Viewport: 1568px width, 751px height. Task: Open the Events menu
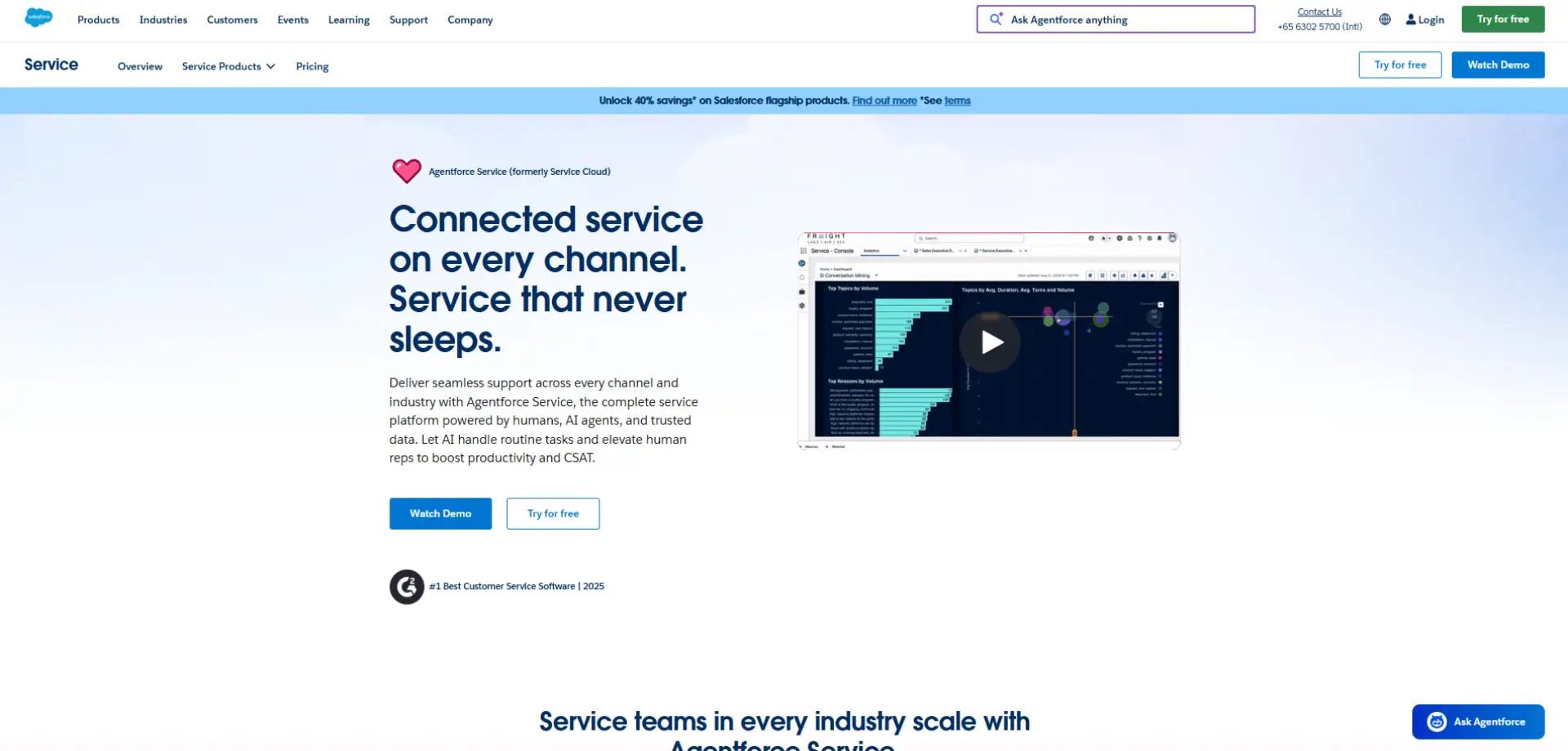pyautogui.click(x=293, y=20)
